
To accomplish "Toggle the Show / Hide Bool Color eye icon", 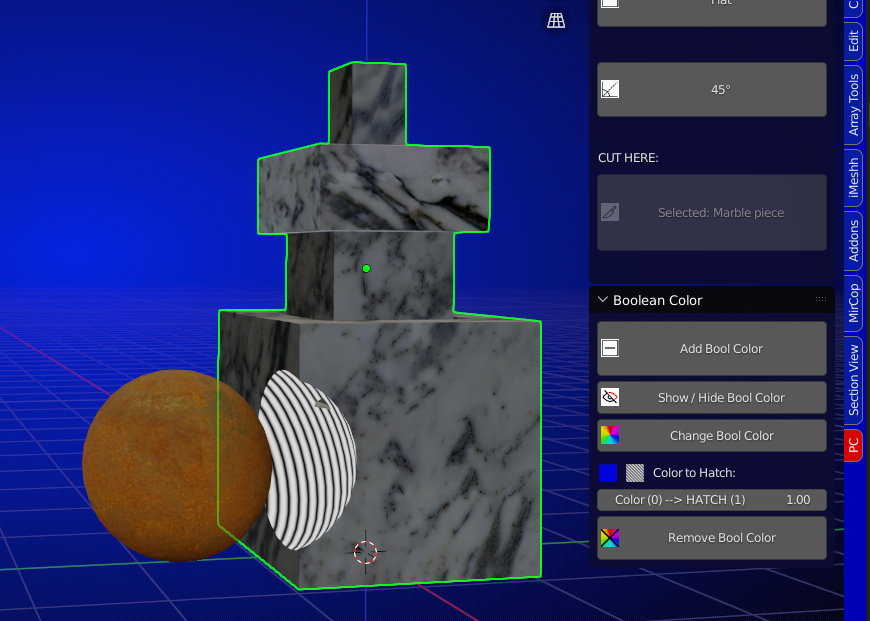I will click(x=610, y=397).
